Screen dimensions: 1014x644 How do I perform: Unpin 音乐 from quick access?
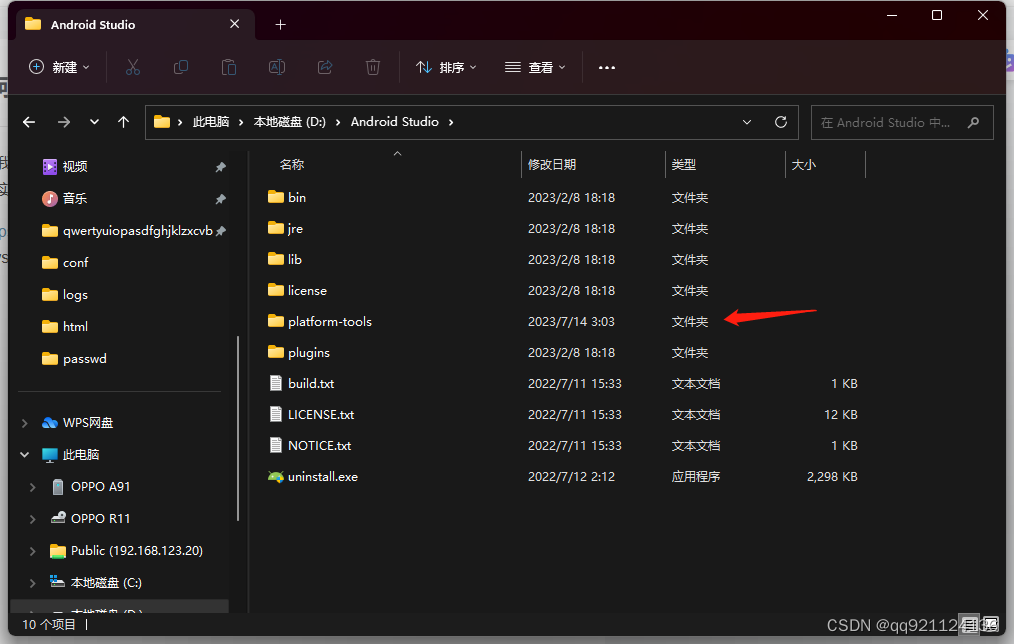(221, 199)
